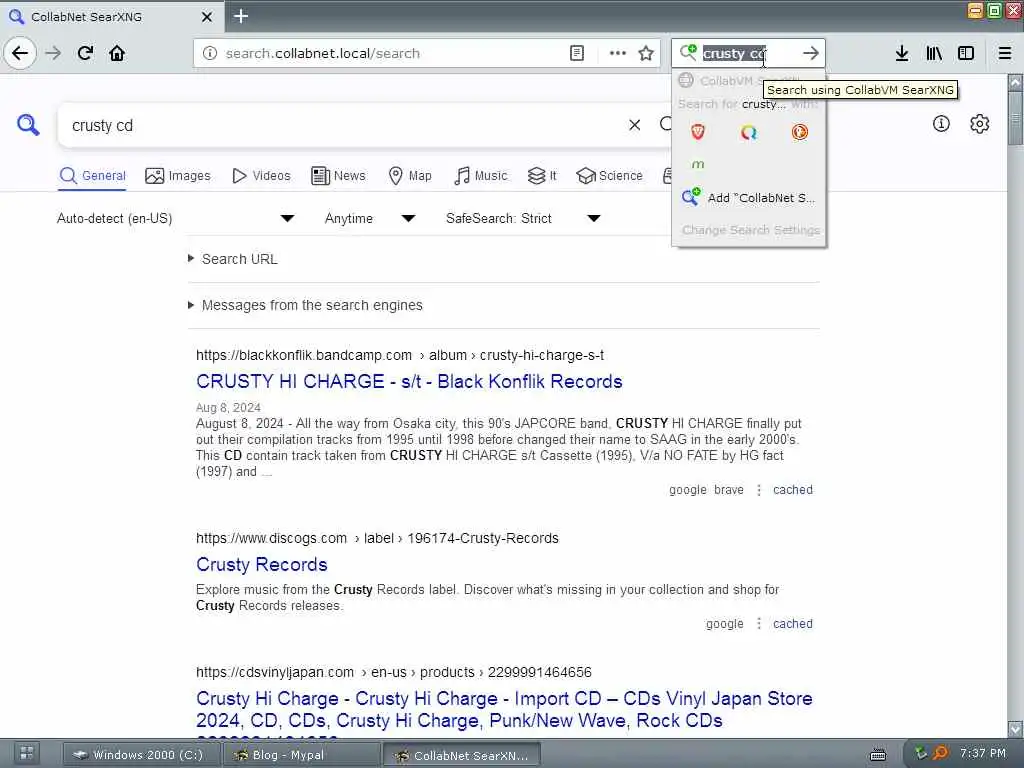The height and width of the screenshot is (768, 1024).
Task: Choose the CollabVM suggestion entry in popup
Action: point(748,80)
